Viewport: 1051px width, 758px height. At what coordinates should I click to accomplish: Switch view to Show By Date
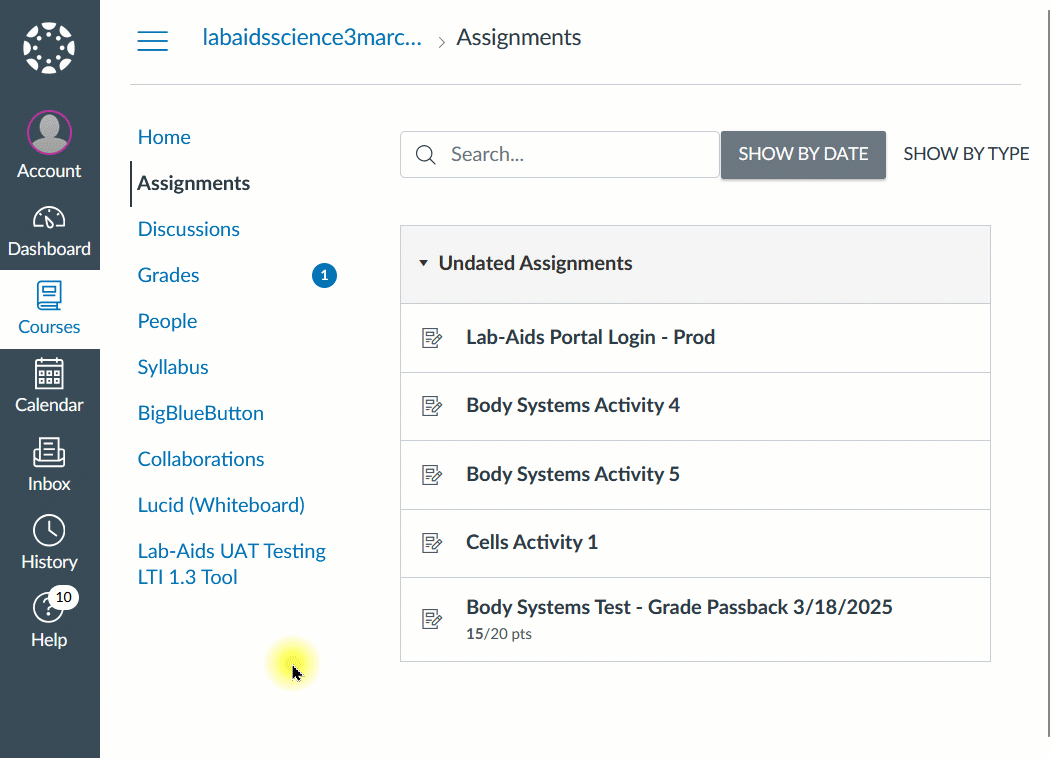tap(803, 154)
